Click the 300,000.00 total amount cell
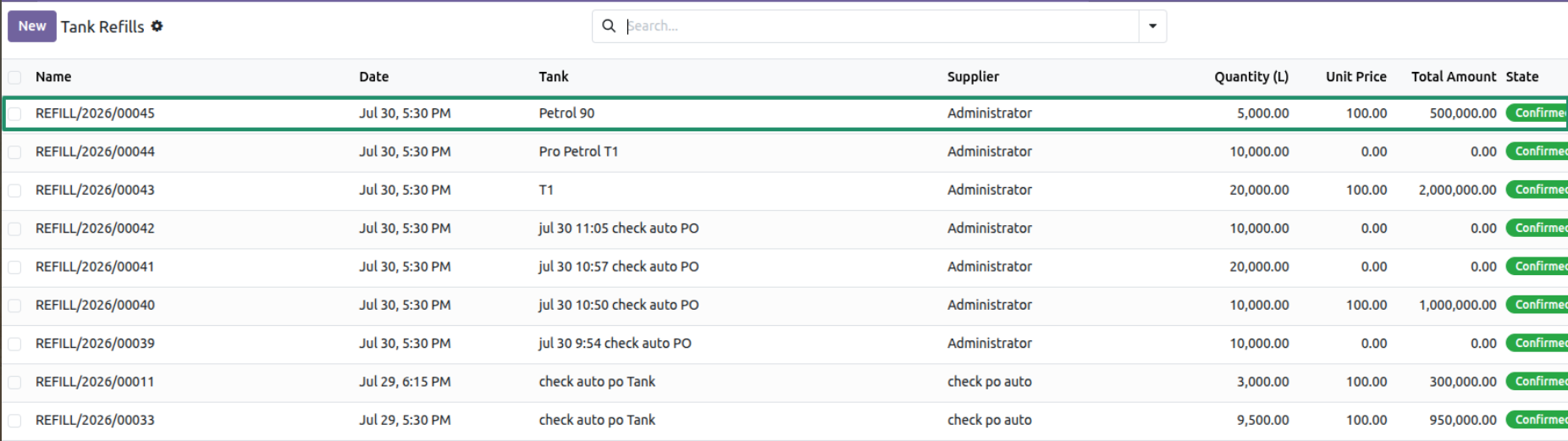The width and height of the screenshot is (1568, 441). point(1463,382)
